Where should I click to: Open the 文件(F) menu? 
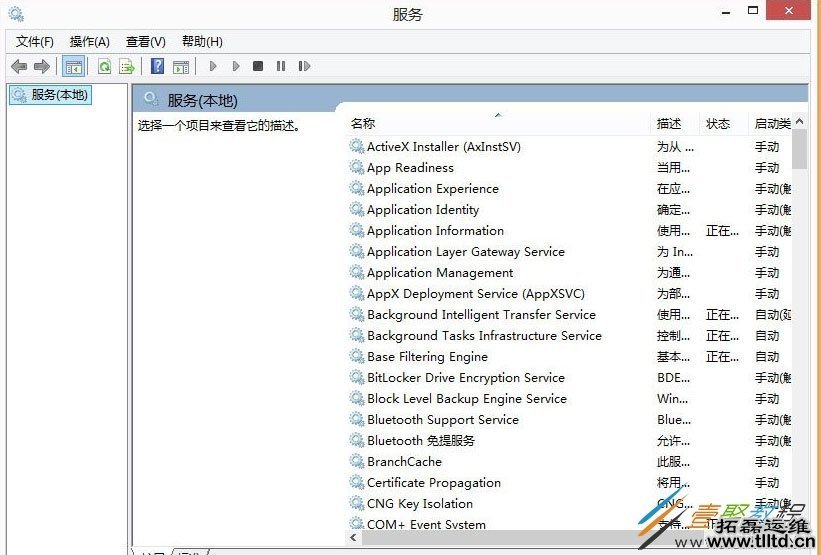[35, 41]
